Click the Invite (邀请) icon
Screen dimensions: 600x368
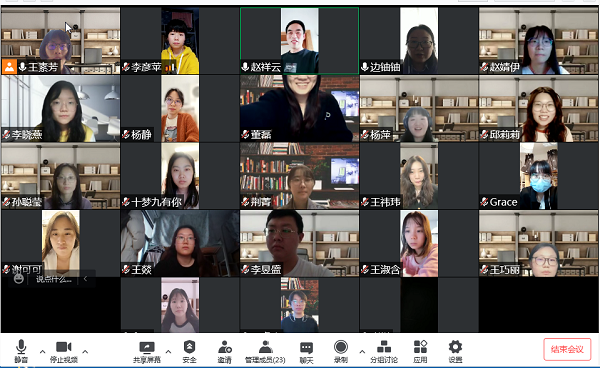225,352
